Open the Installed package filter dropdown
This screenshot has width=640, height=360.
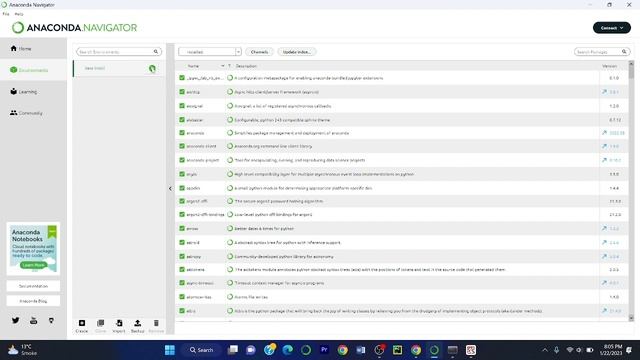(x=210, y=52)
